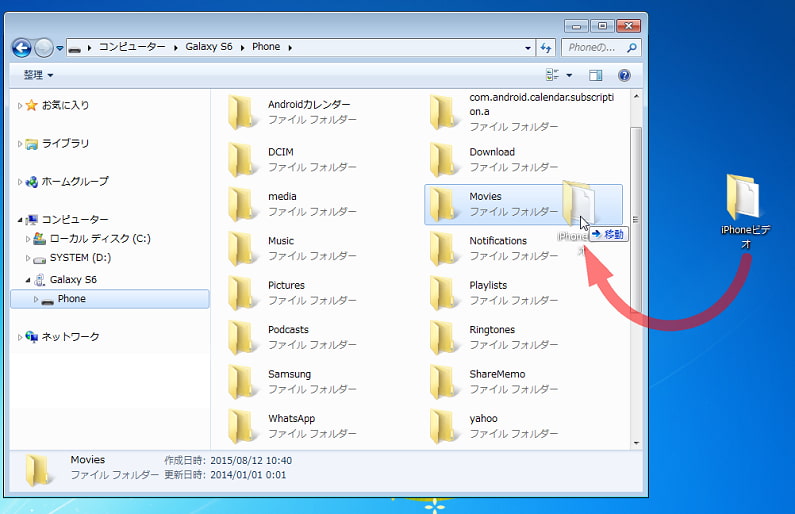Select the Ringtones folder icon
Image resolution: width=795 pixels, height=514 pixels.
click(x=443, y=337)
